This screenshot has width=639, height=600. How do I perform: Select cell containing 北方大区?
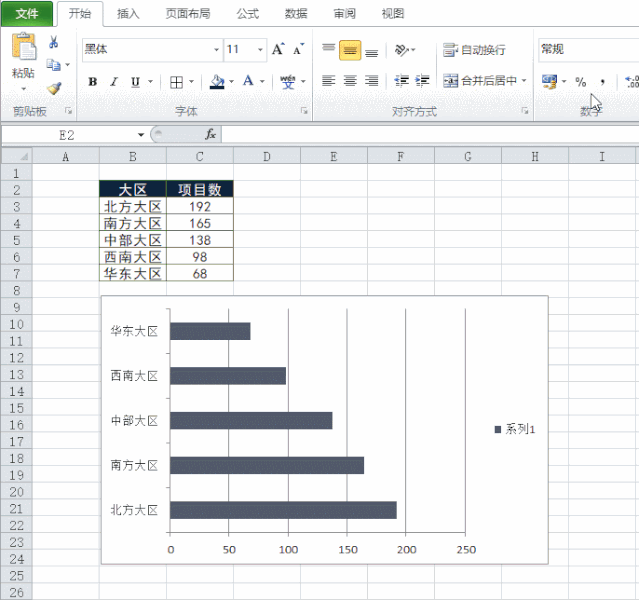point(133,207)
